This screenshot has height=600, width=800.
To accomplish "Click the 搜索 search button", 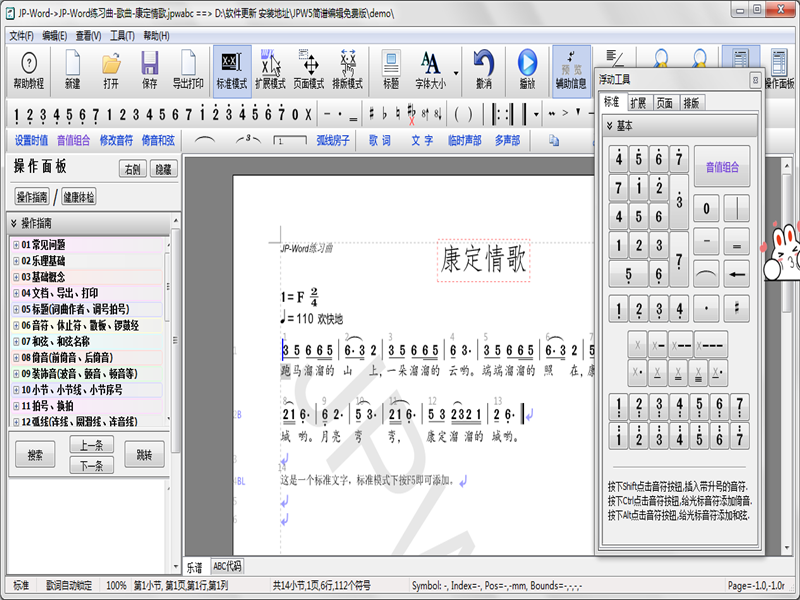I will tap(35, 455).
